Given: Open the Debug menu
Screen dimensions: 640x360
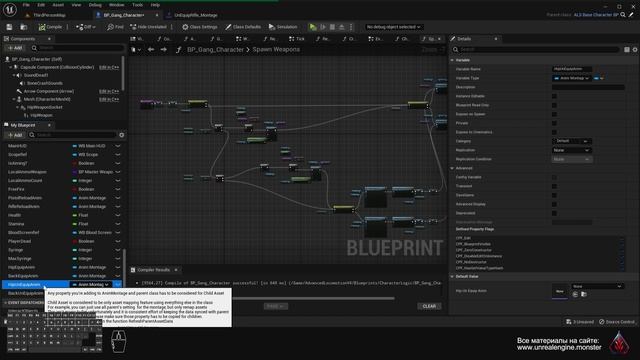Looking at the screenshot, I should [x=95, y=5].
